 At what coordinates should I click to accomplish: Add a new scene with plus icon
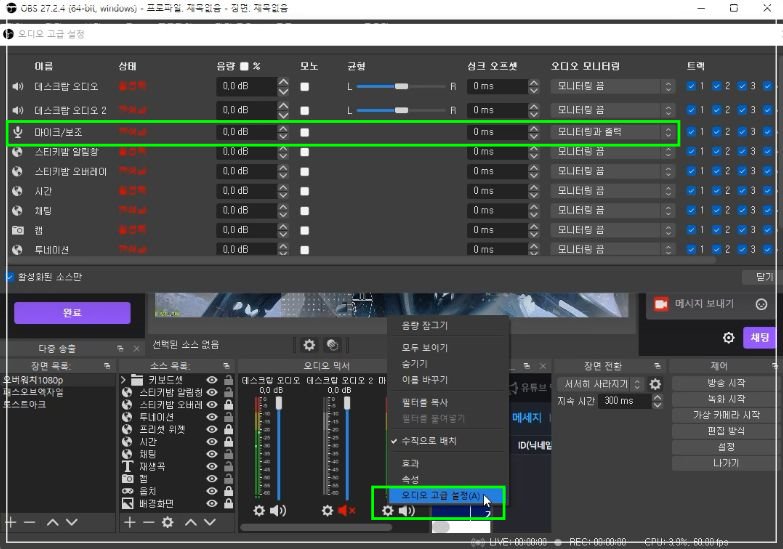(x=10, y=523)
